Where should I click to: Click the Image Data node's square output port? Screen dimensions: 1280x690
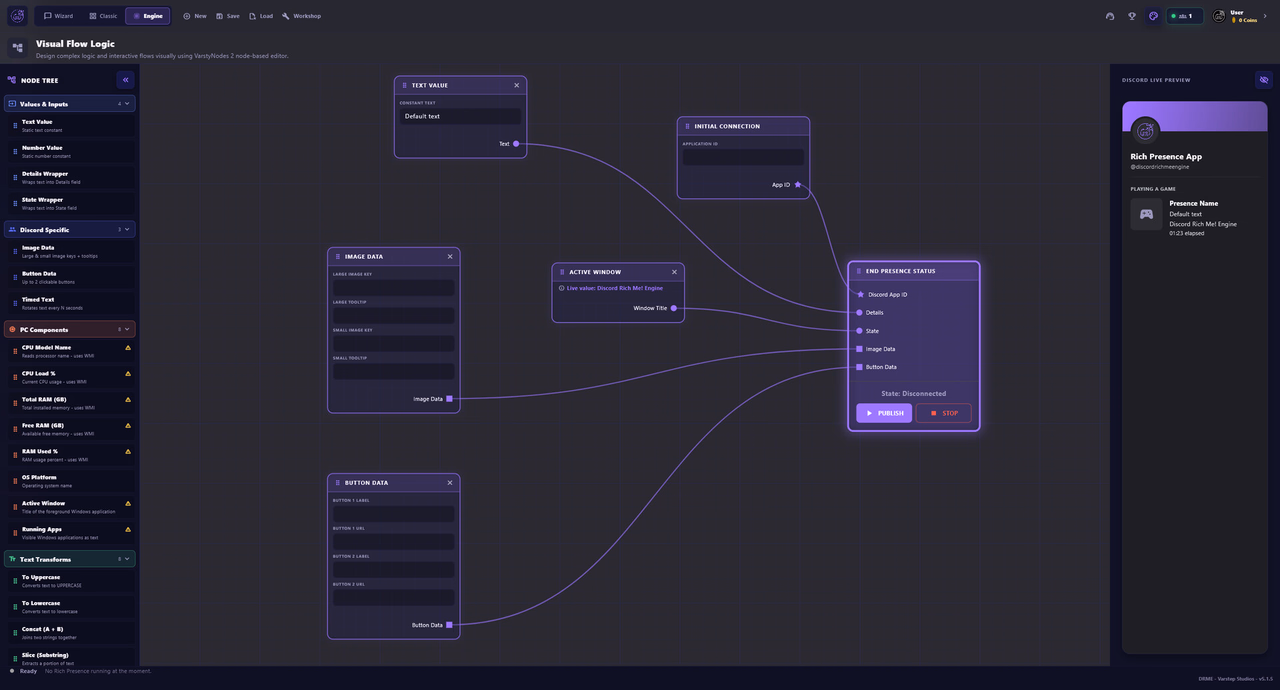449,399
